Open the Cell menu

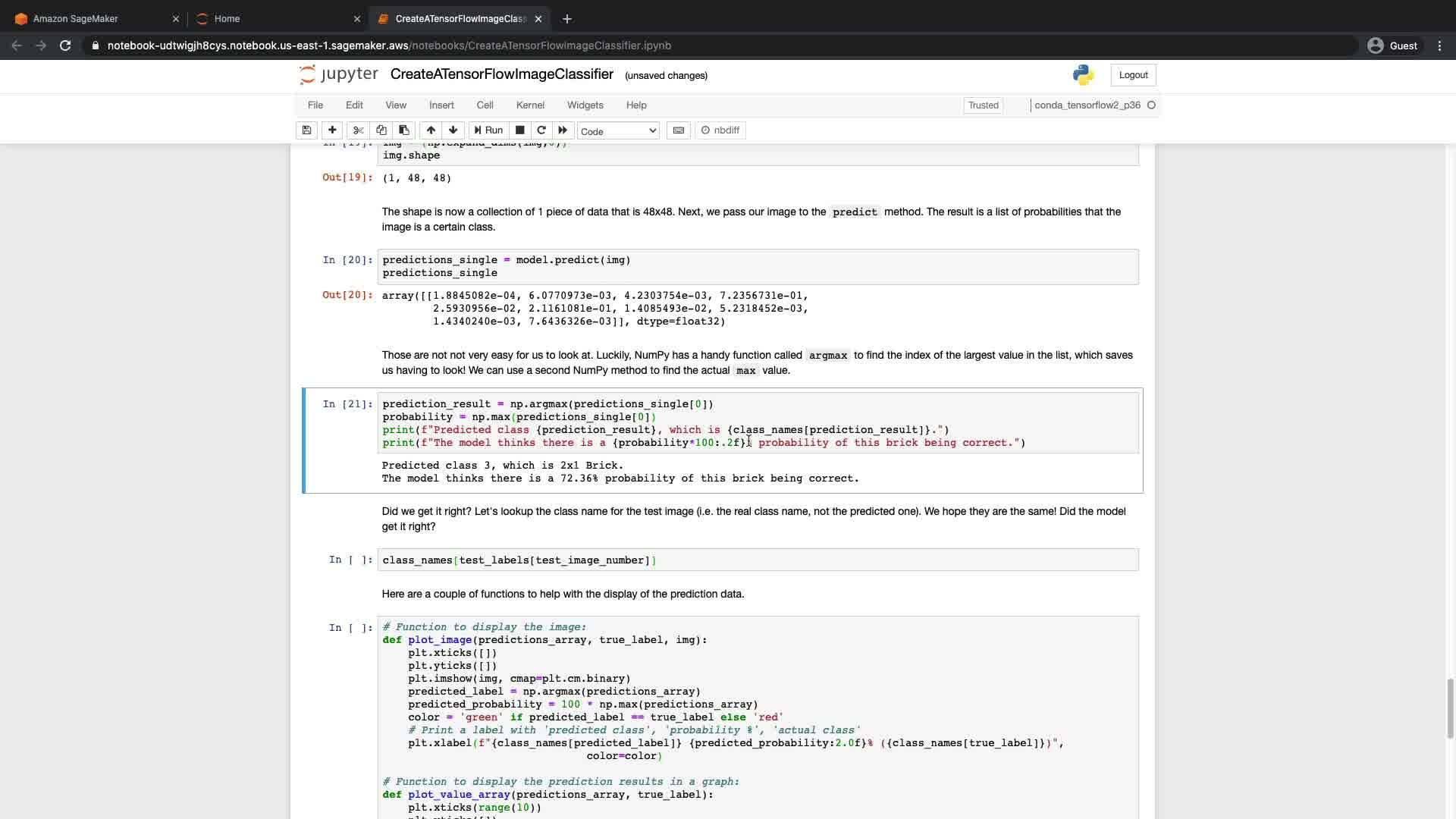tap(485, 105)
